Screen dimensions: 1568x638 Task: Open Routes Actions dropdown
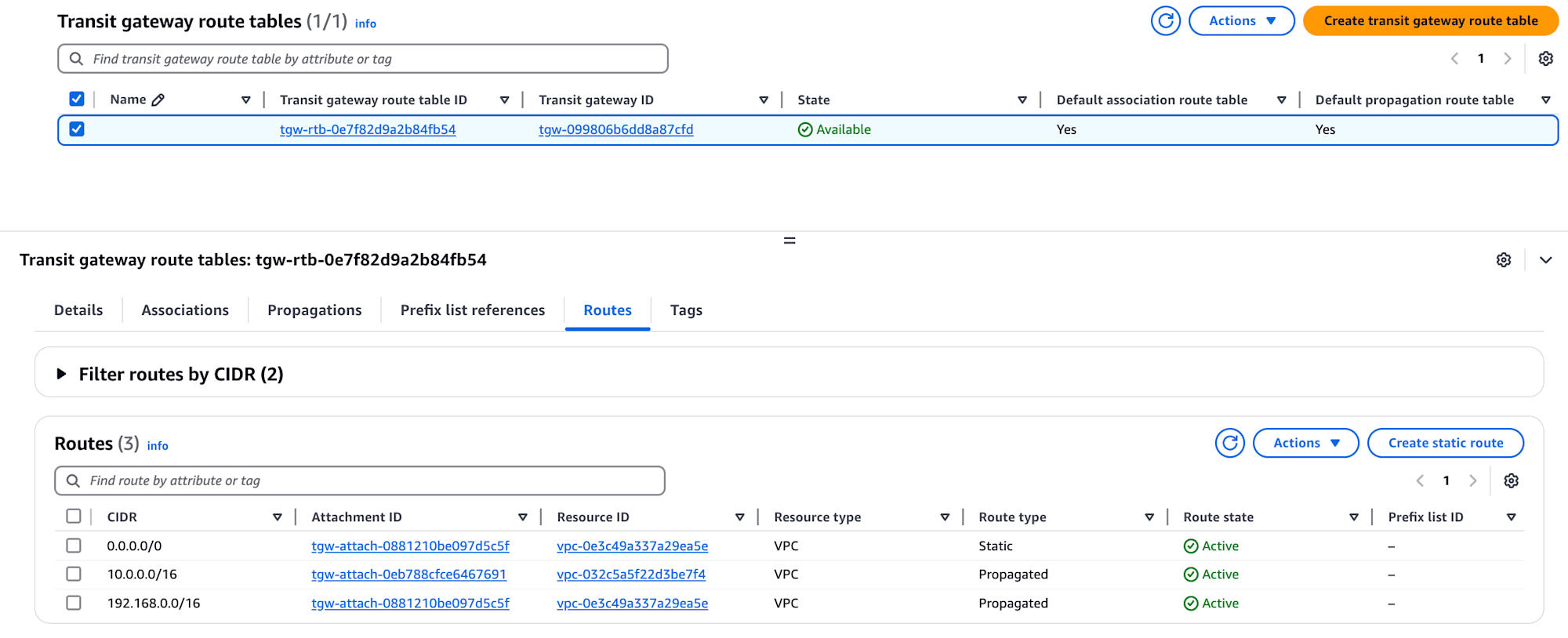coord(1306,443)
